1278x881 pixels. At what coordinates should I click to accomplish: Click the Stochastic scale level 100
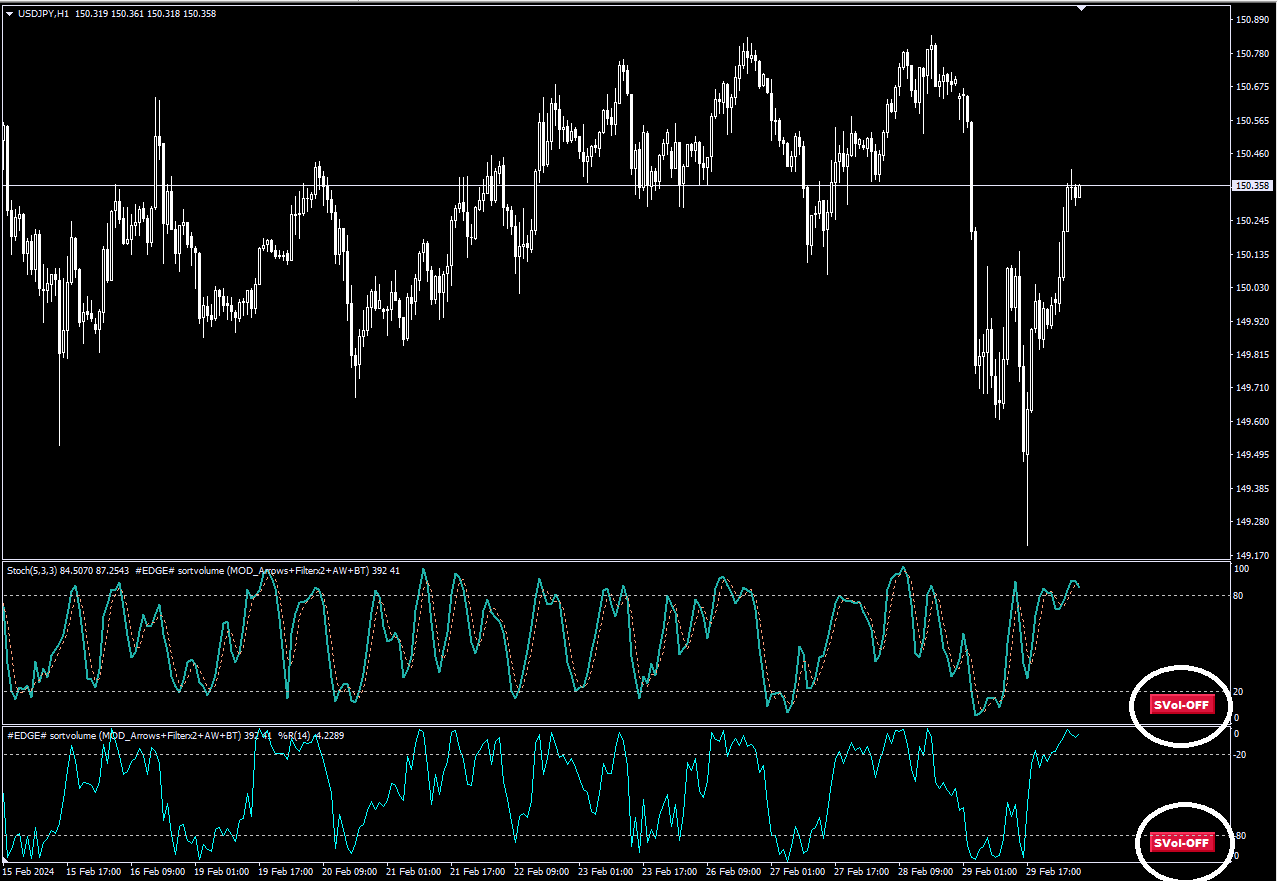[x=1242, y=569]
